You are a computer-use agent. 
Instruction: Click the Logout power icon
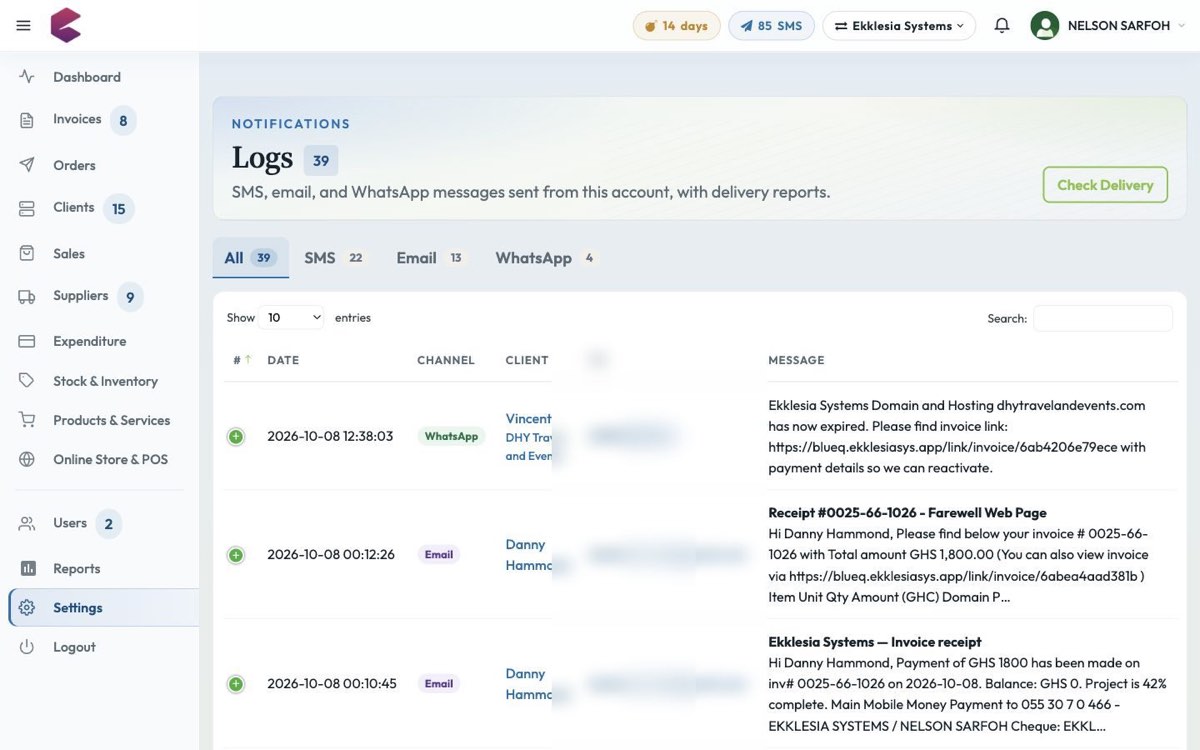(x=27, y=647)
